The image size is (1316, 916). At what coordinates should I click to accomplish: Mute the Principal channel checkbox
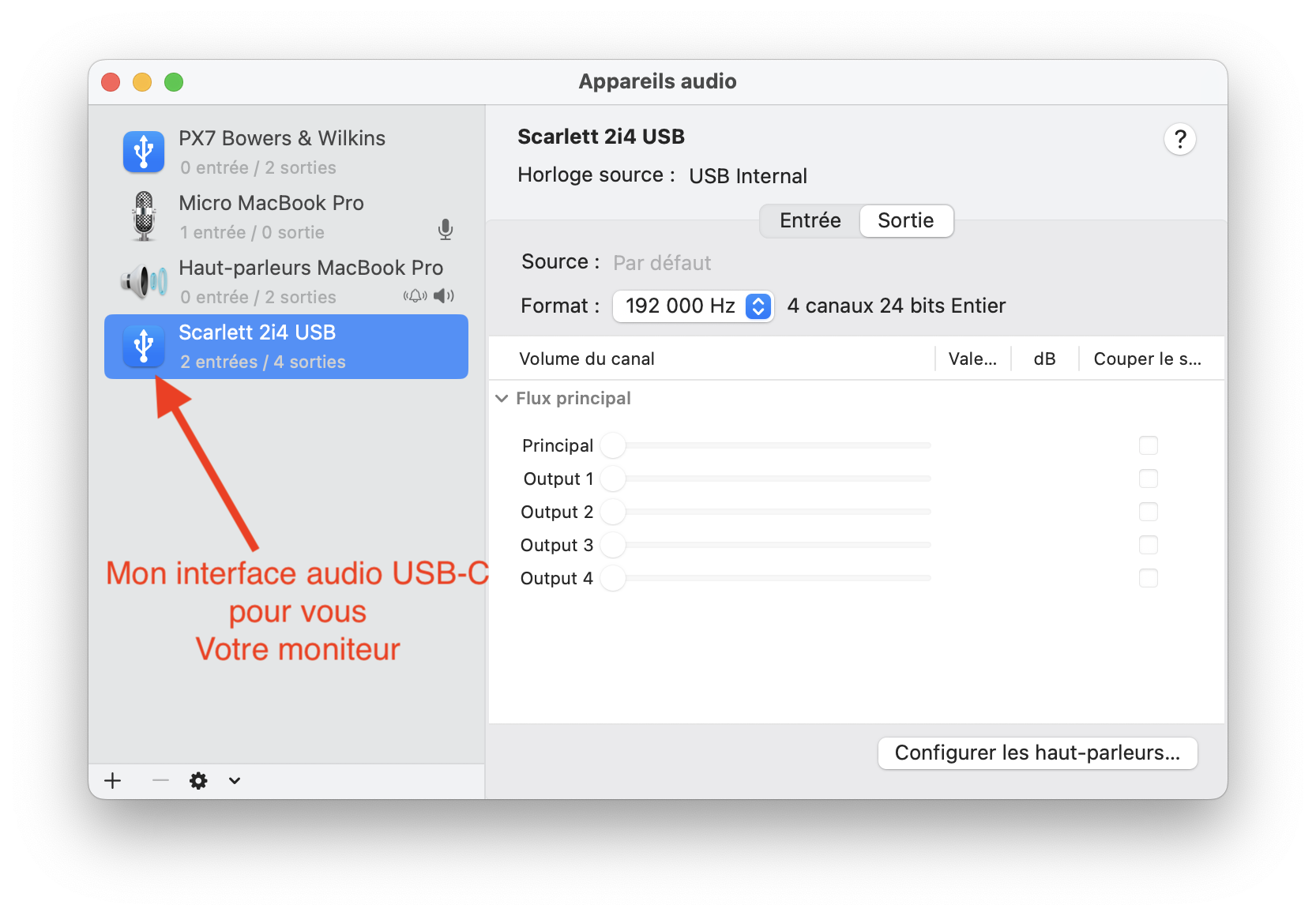click(1148, 445)
